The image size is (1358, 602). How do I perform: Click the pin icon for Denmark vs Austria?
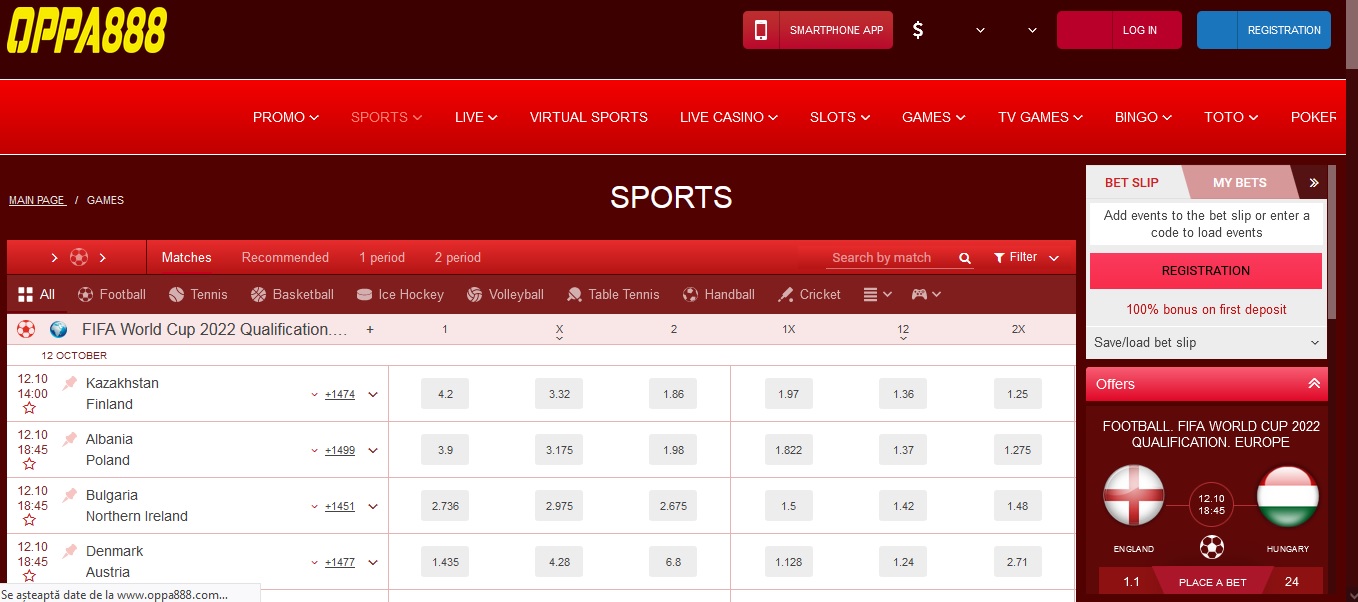(x=70, y=551)
